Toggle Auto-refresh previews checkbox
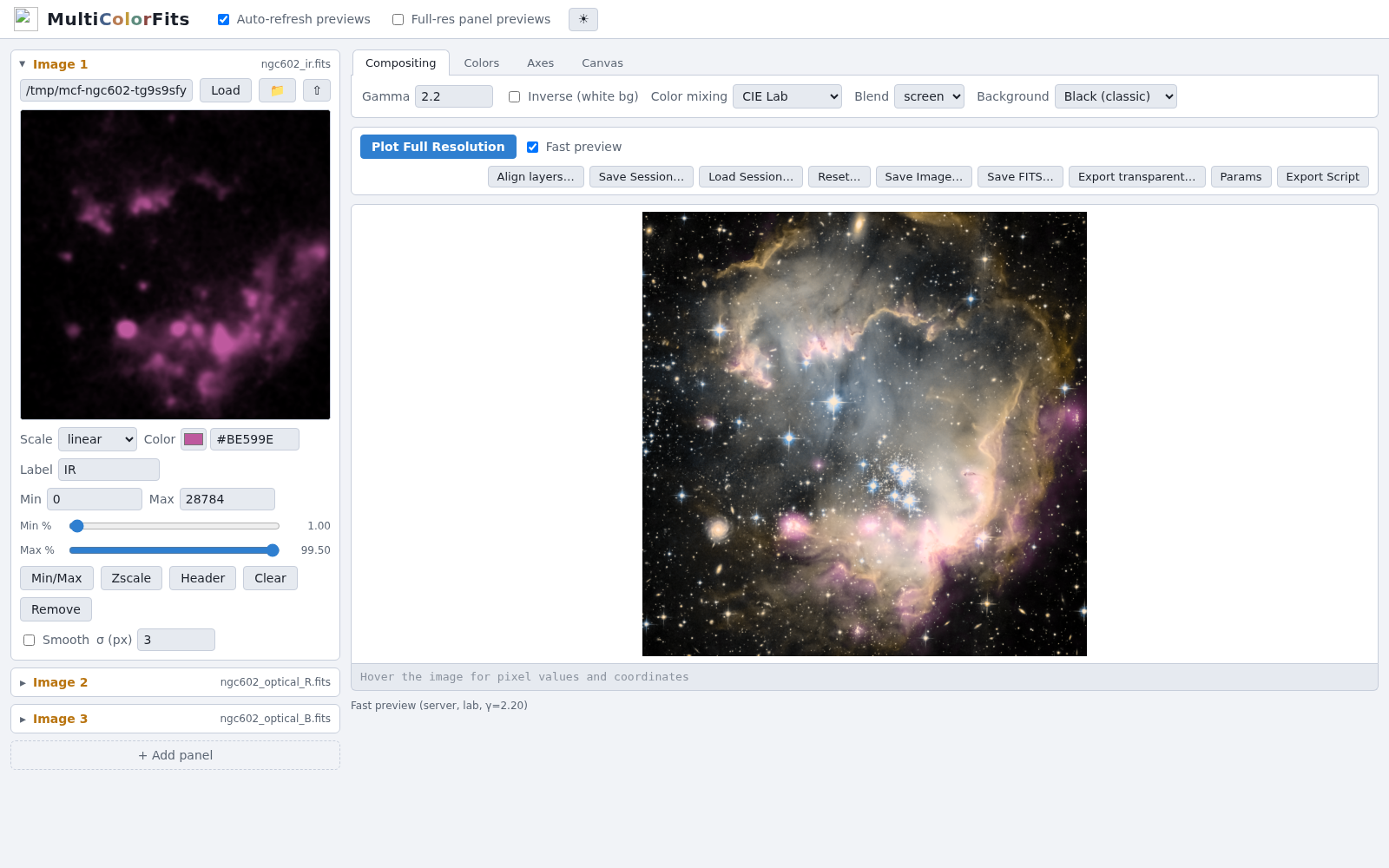Image resolution: width=1389 pixels, height=868 pixels. click(x=224, y=19)
